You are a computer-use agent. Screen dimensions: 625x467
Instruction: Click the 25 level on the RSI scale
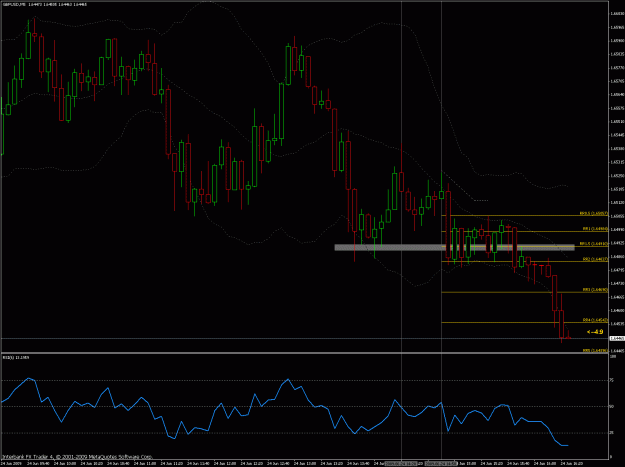tap(612, 433)
